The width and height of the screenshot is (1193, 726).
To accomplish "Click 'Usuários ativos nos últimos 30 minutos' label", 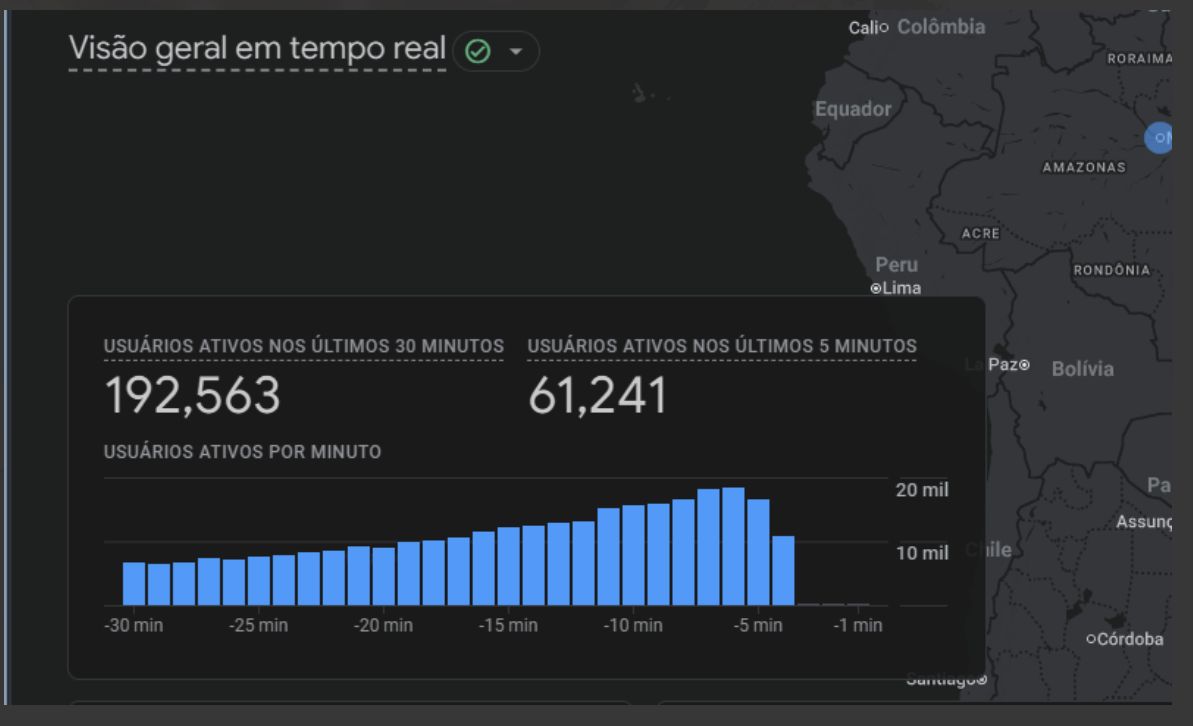I will [303, 346].
